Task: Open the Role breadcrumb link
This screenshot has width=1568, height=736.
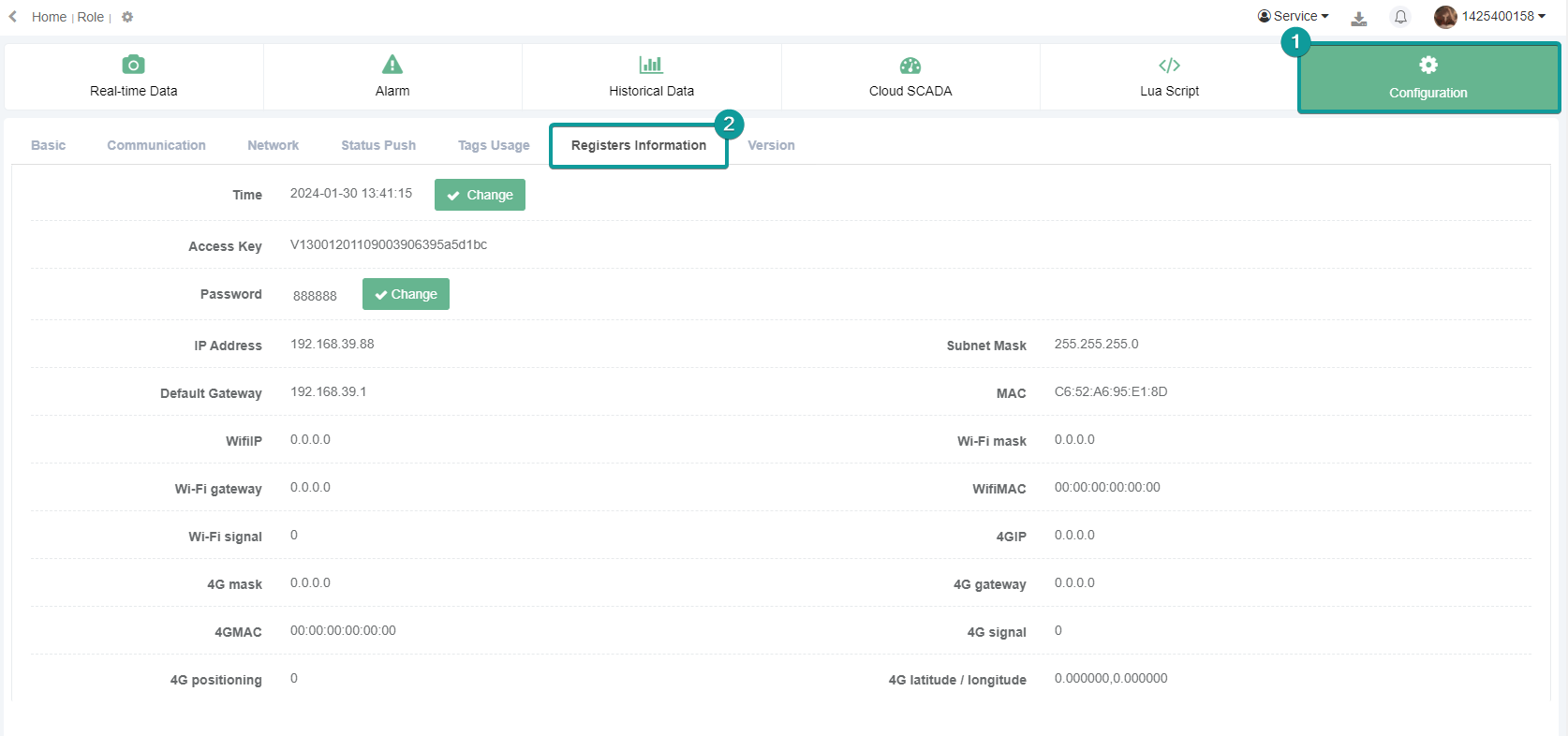Action: pyautogui.click(x=91, y=17)
